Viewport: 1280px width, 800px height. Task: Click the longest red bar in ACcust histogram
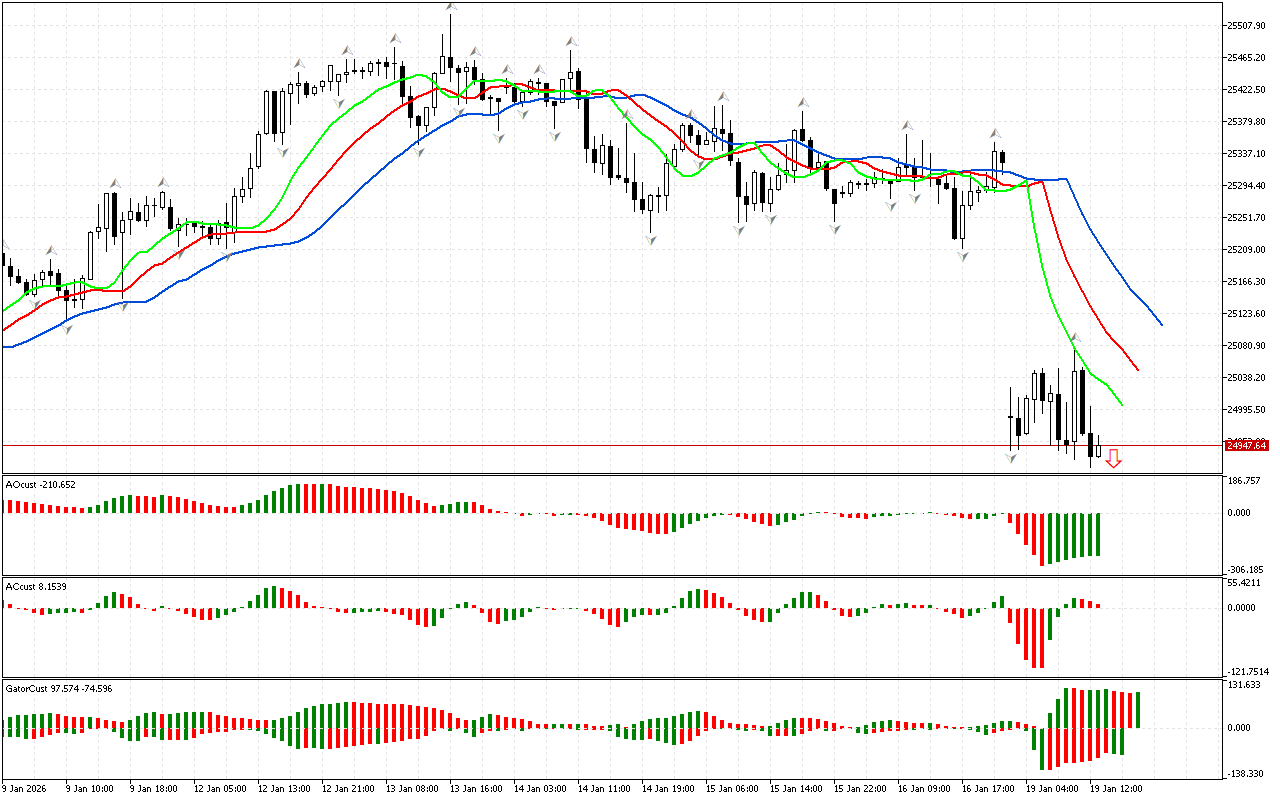tap(1040, 637)
